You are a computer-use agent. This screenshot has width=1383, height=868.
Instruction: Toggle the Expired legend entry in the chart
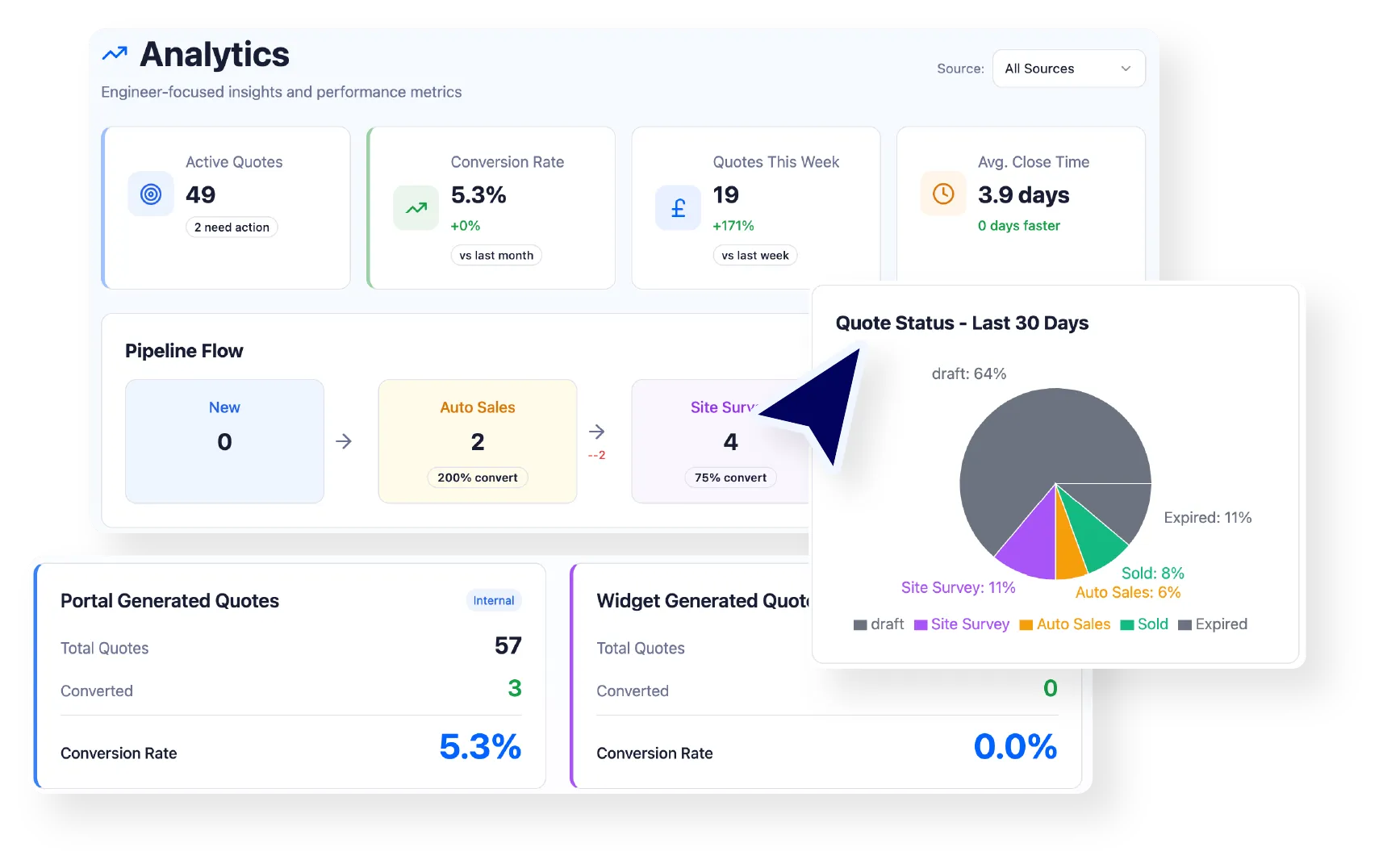tap(1213, 624)
